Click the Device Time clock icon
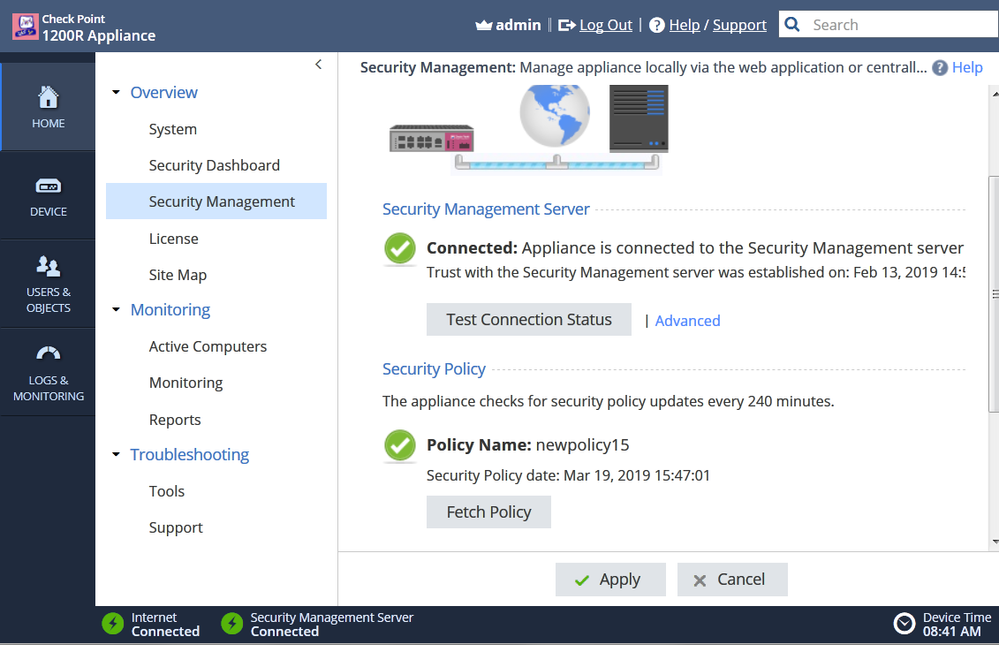999x645 pixels. 904,624
